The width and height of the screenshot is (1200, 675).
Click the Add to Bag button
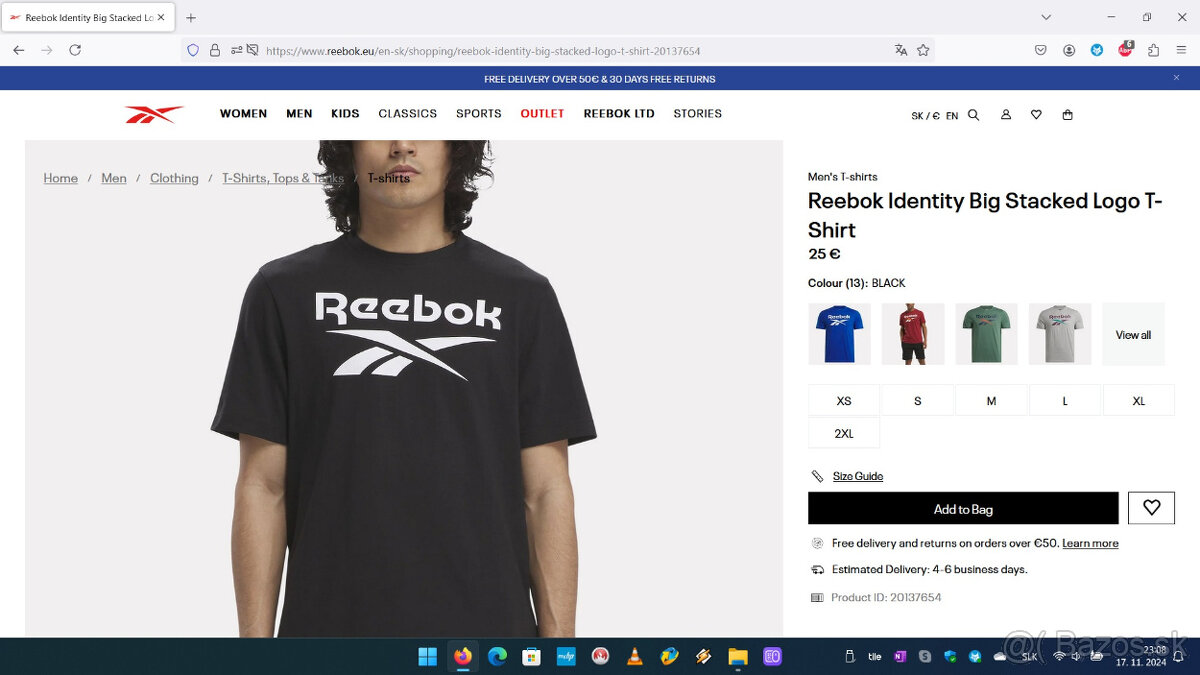(963, 508)
